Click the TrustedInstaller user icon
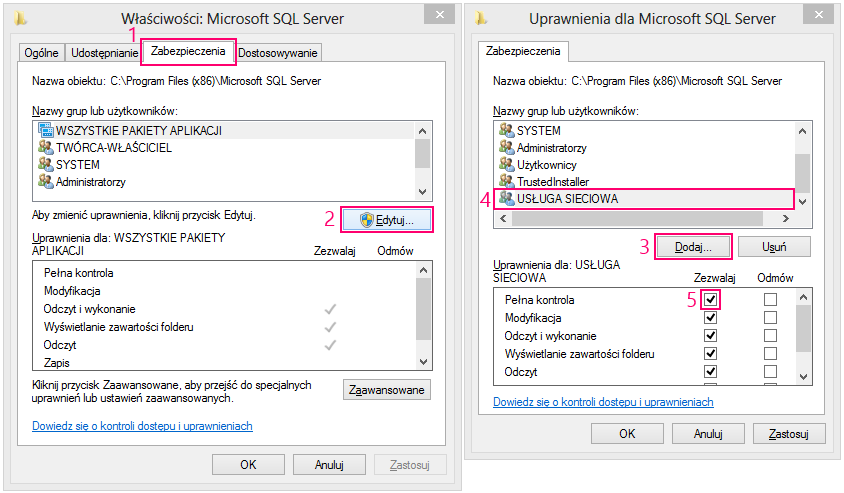This screenshot has width=844, height=493. (x=506, y=181)
